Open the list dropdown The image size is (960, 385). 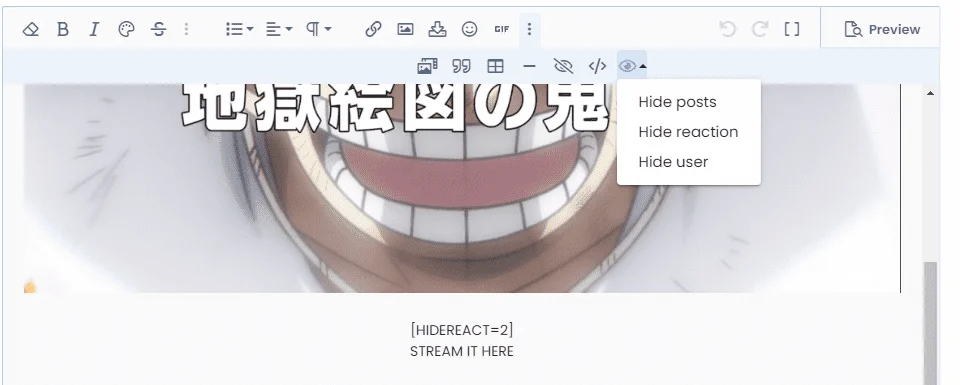pos(239,29)
